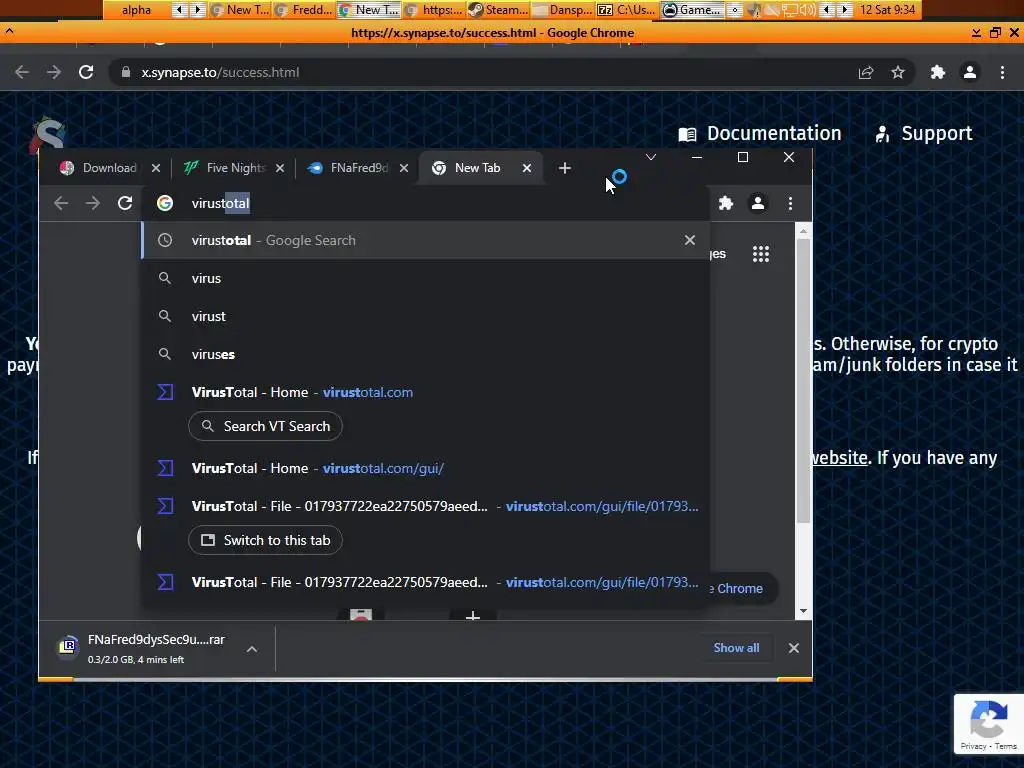Share this page icon in synapse window
The image size is (1024, 768).
tap(866, 72)
